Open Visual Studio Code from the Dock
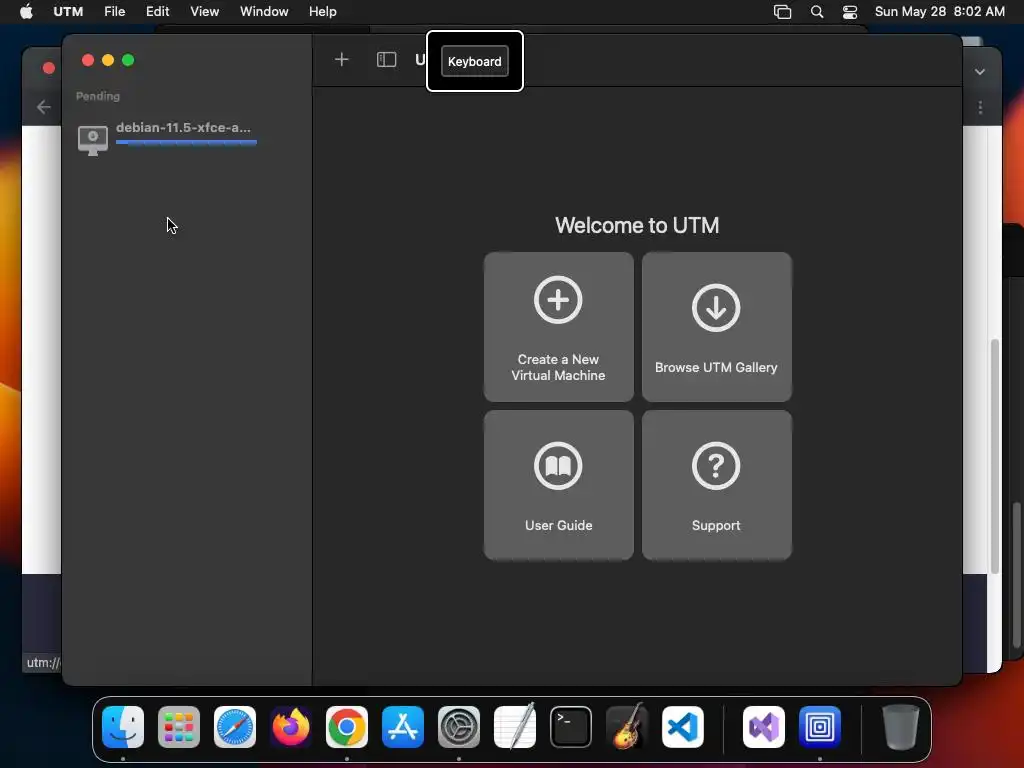The width and height of the screenshot is (1024, 768). (x=683, y=727)
